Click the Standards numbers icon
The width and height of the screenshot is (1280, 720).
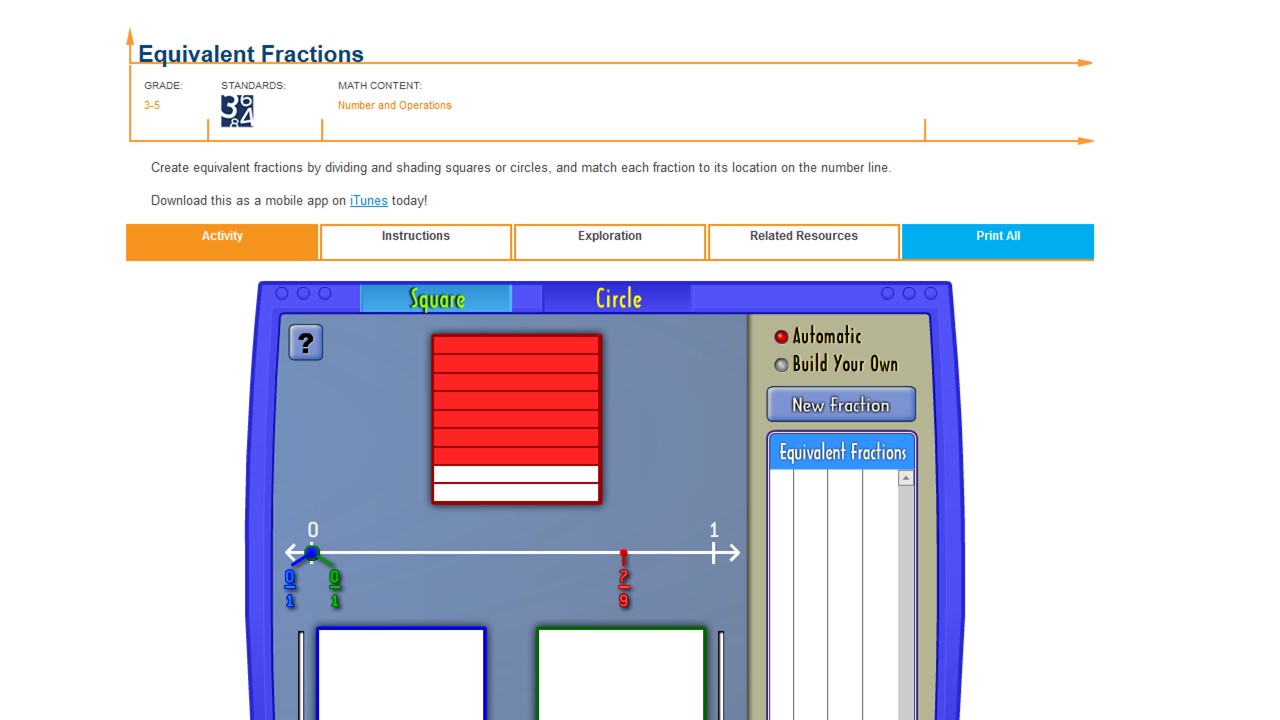click(x=236, y=111)
